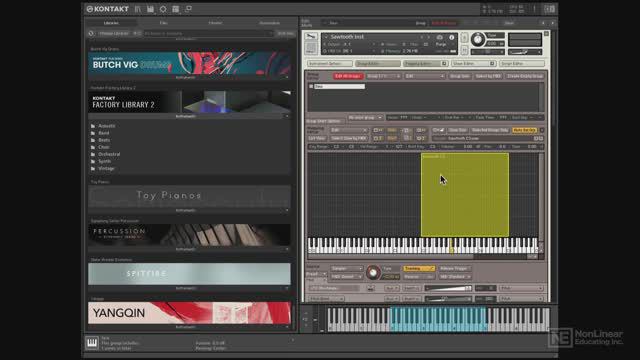Toggle the browser panel icon
Viewport: 640px width, 360px height.
click(x=138, y=9)
